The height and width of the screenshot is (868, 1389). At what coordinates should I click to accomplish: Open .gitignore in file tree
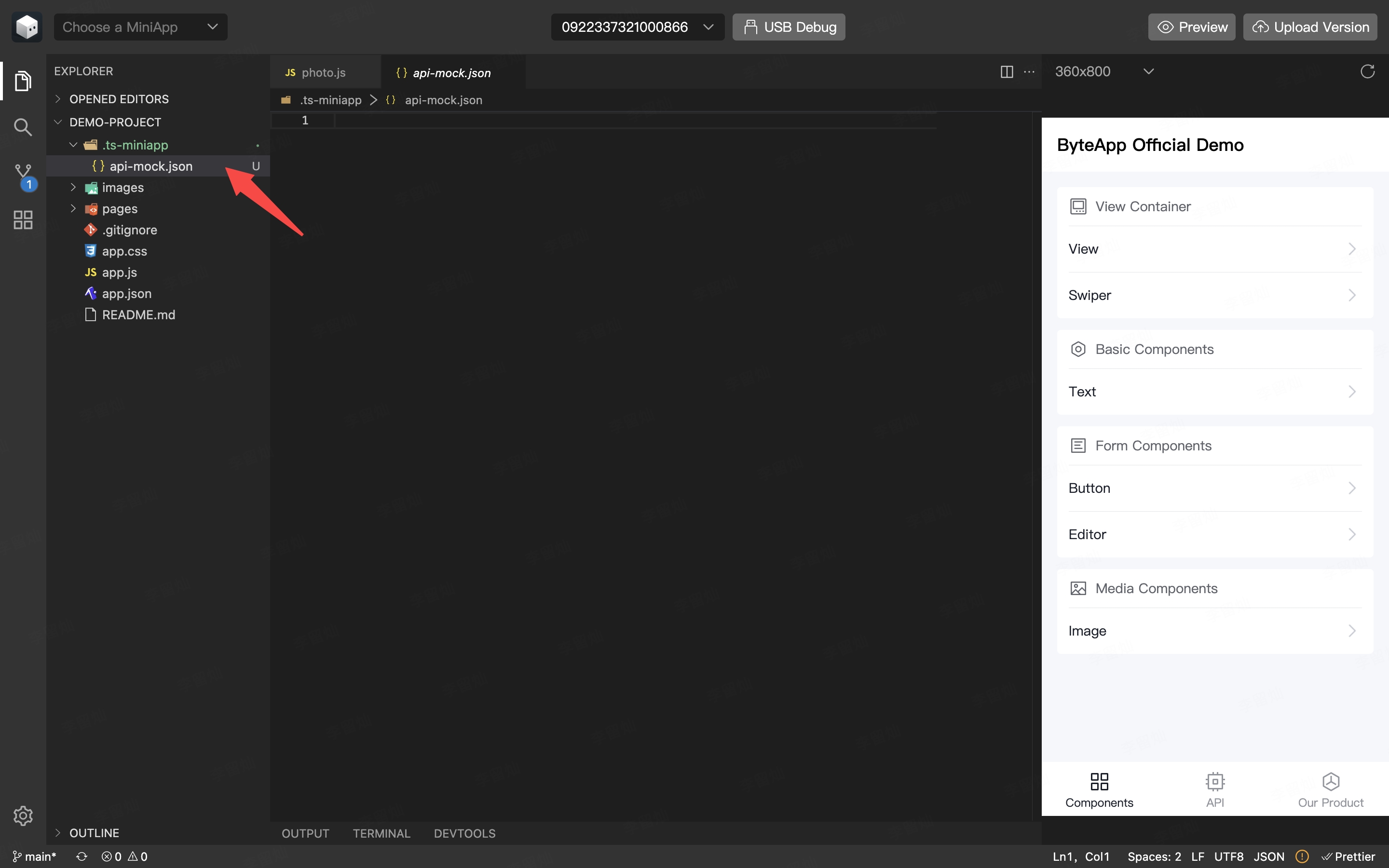coord(158,230)
